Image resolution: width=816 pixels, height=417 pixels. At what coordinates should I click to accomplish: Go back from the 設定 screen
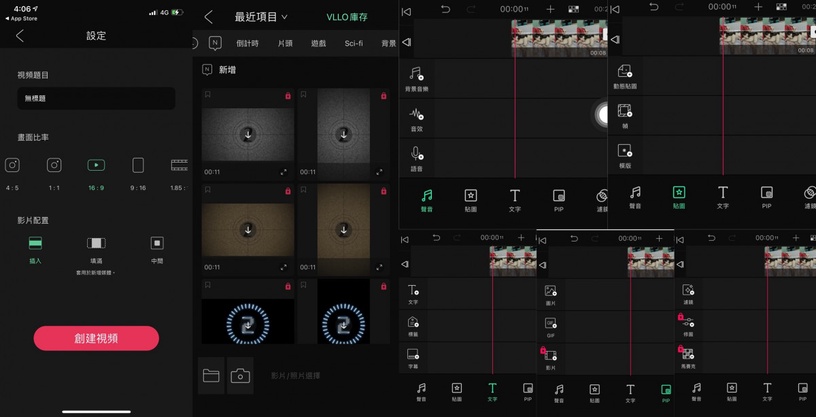click(x=20, y=36)
